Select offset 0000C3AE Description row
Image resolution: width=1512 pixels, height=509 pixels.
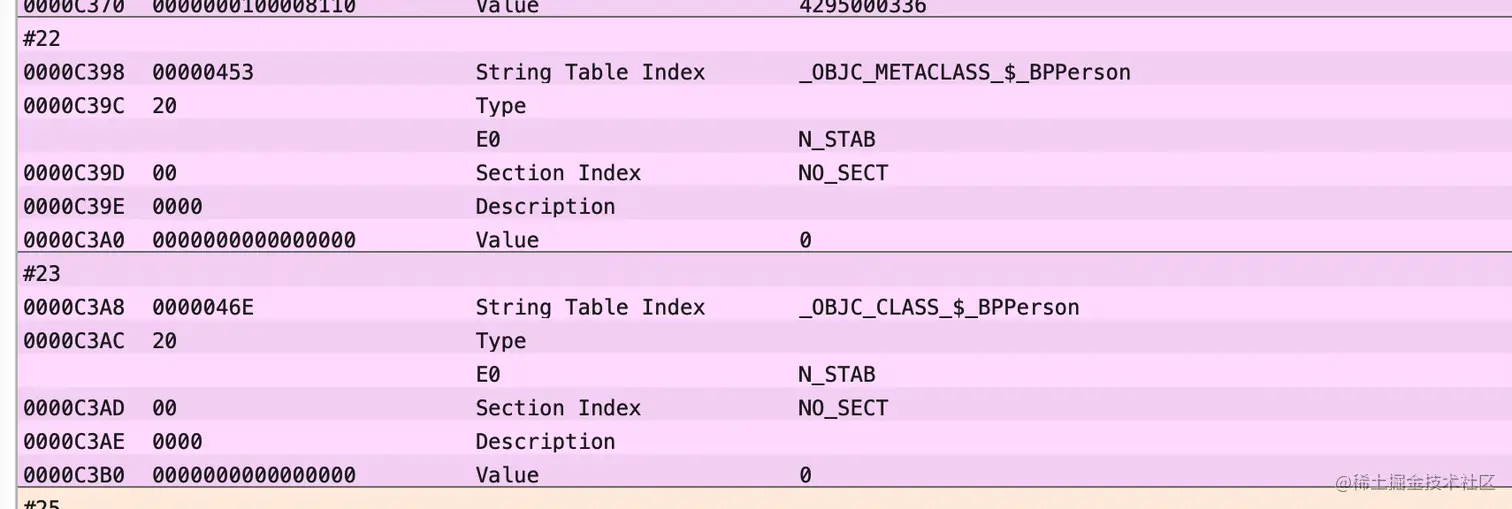coord(545,442)
